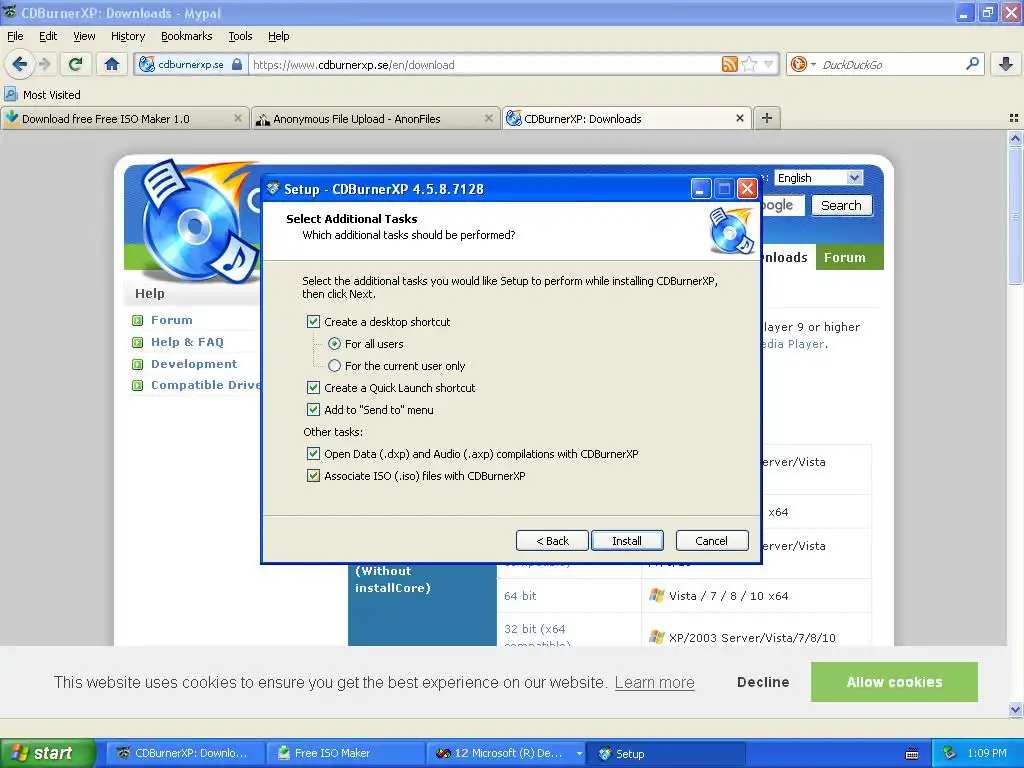
Task: Open the Bookmarks menu
Action: (x=186, y=36)
